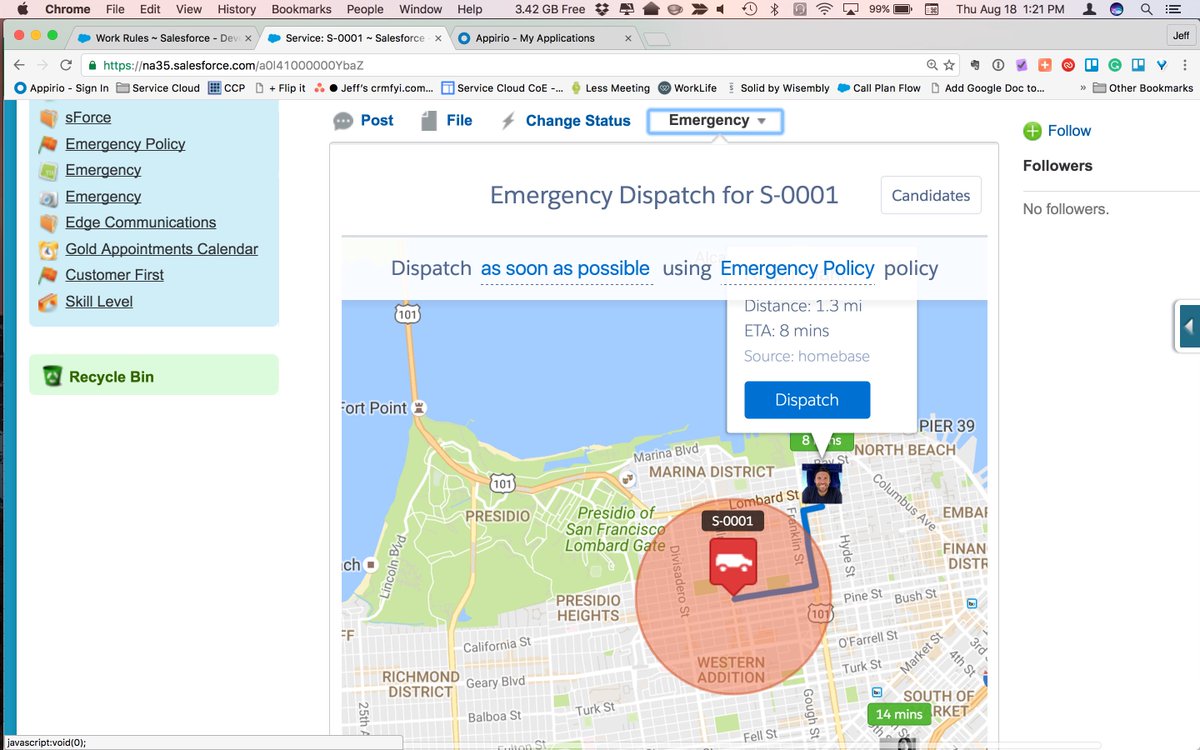Click the candidate's photo marker on the map
This screenshot has height=750, width=1200.
pyautogui.click(x=821, y=483)
